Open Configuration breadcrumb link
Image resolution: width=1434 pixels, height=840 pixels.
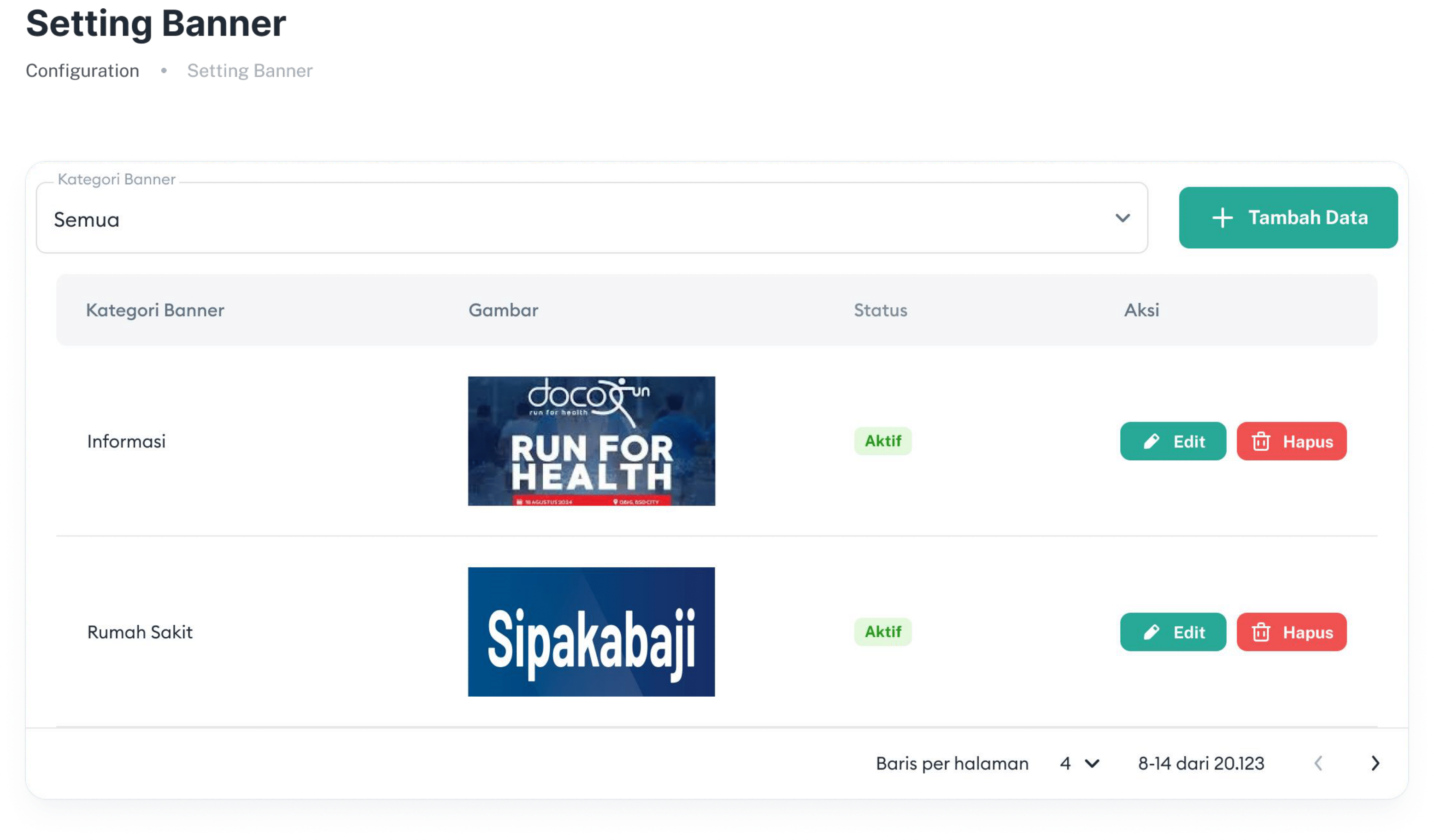pos(82,70)
